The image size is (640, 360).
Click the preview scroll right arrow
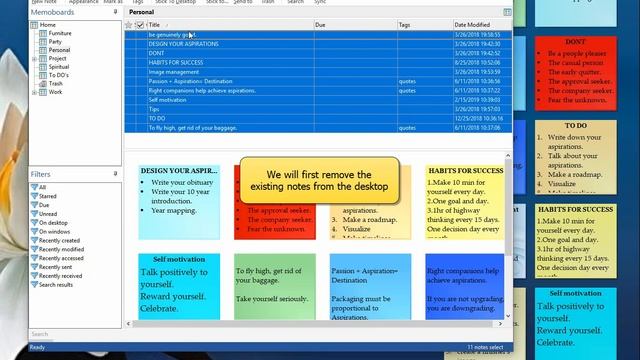500,324
